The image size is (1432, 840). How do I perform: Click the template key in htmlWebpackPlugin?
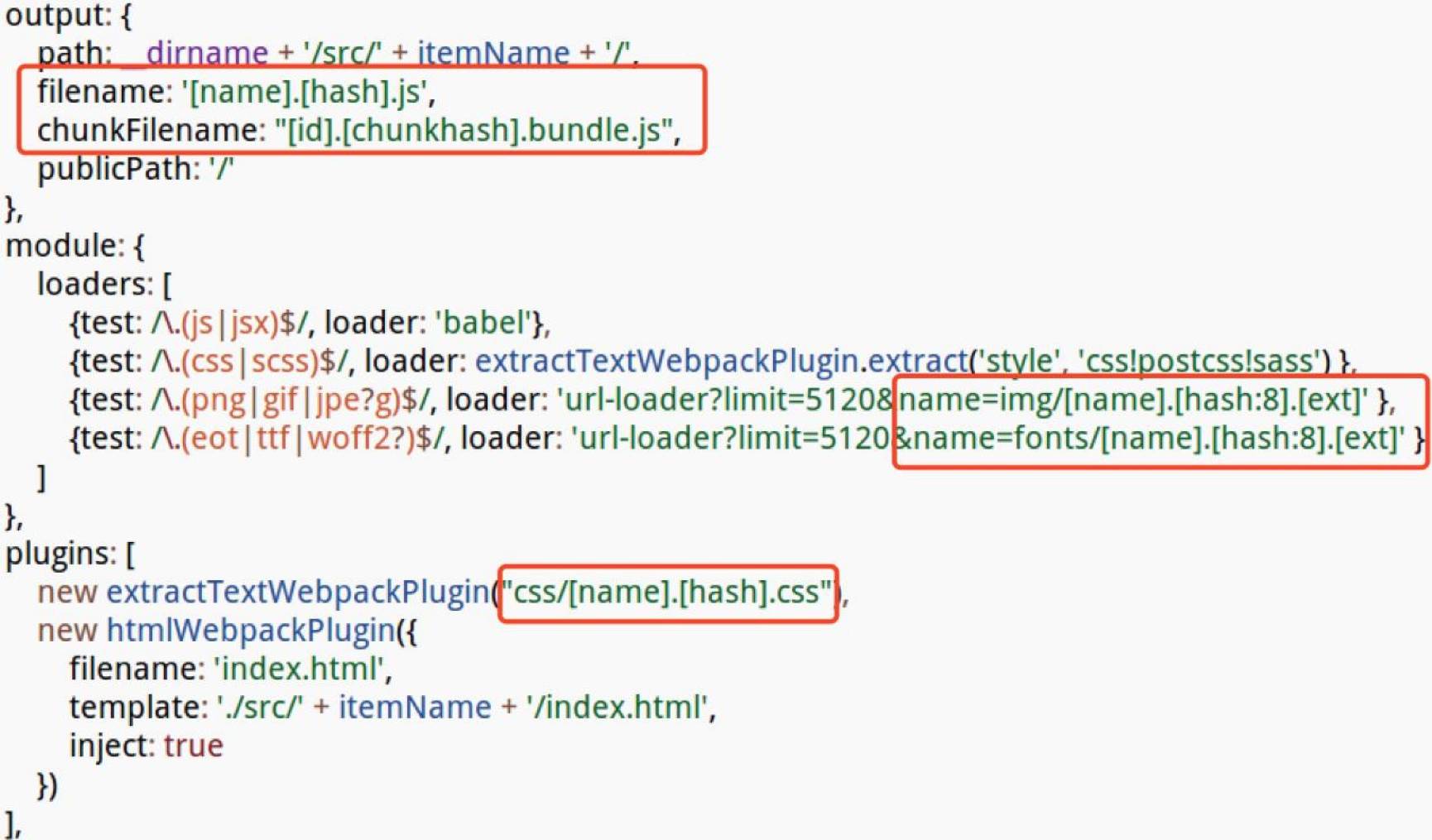[134, 708]
